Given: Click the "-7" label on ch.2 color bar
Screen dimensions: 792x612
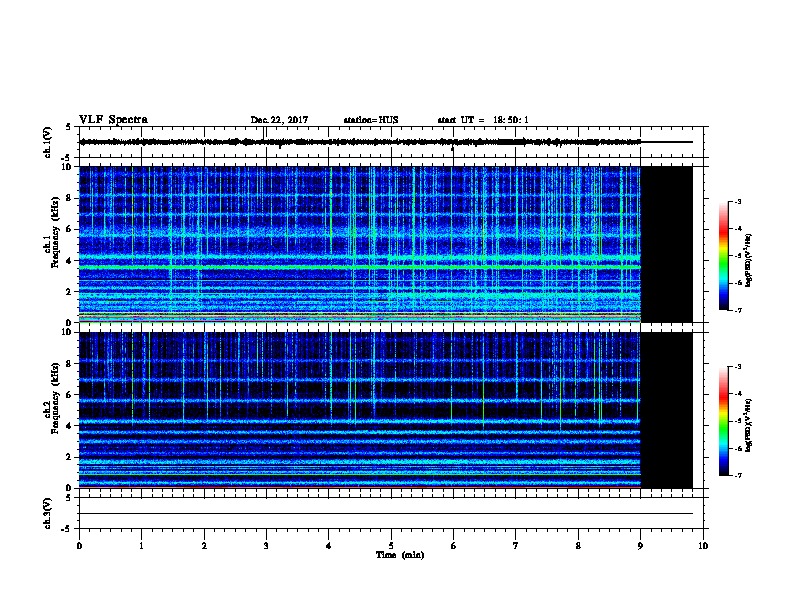Looking at the screenshot, I should coord(737,475).
